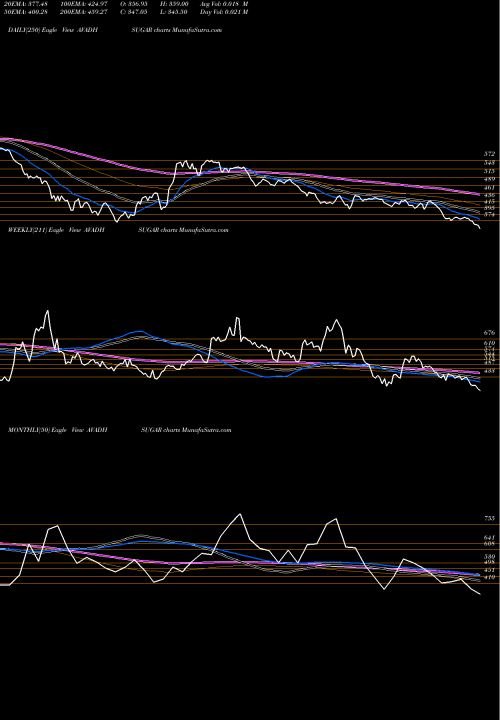Click the 641 price level on monthly chart

tap(489, 537)
